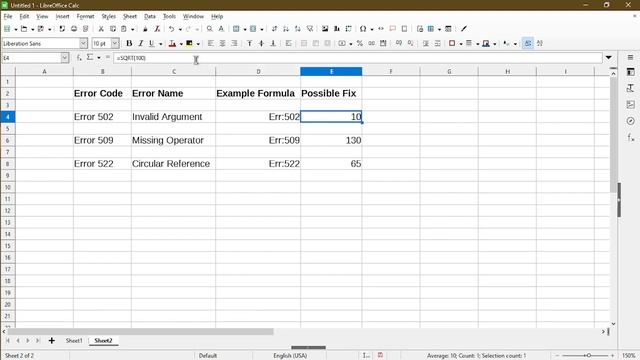
Task: Open Borders dropdown arrow
Action: coord(460,44)
